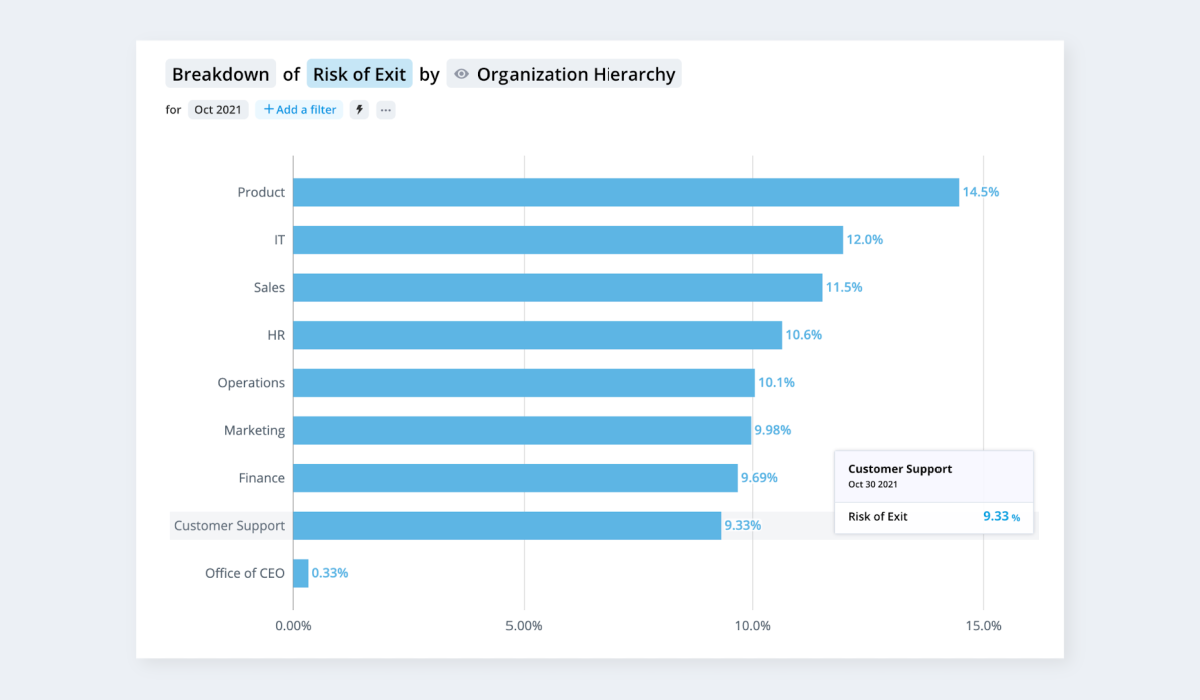The width and height of the screenshot is (1200, 700).
Task: Click the Customer Support axis label
Action: pyautogui.click(x=229, y=526)
